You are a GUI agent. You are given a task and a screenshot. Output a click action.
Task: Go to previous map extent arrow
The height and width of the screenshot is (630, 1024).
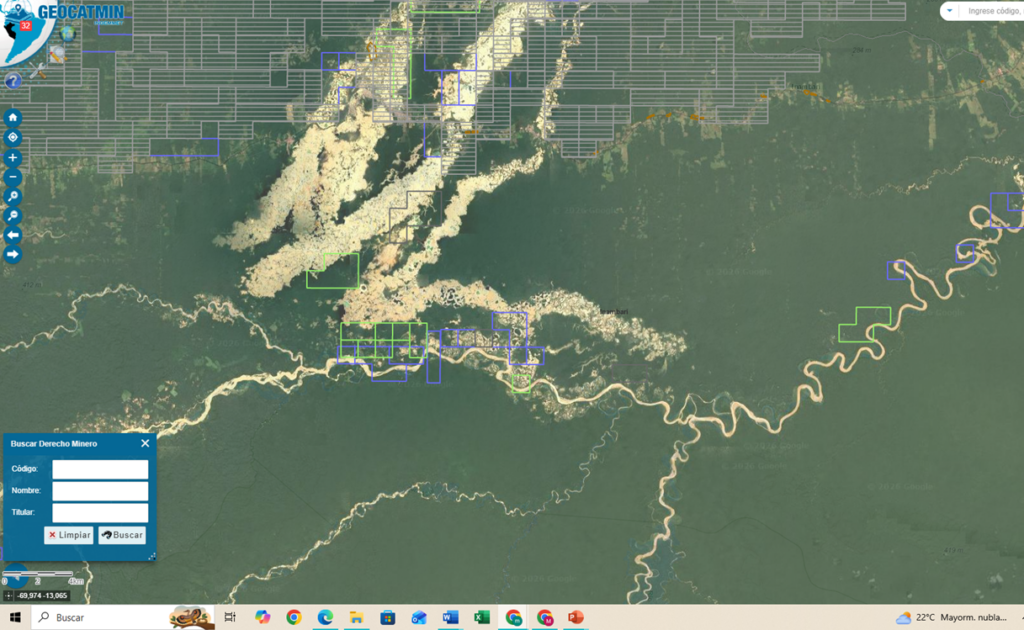point(13,235)
